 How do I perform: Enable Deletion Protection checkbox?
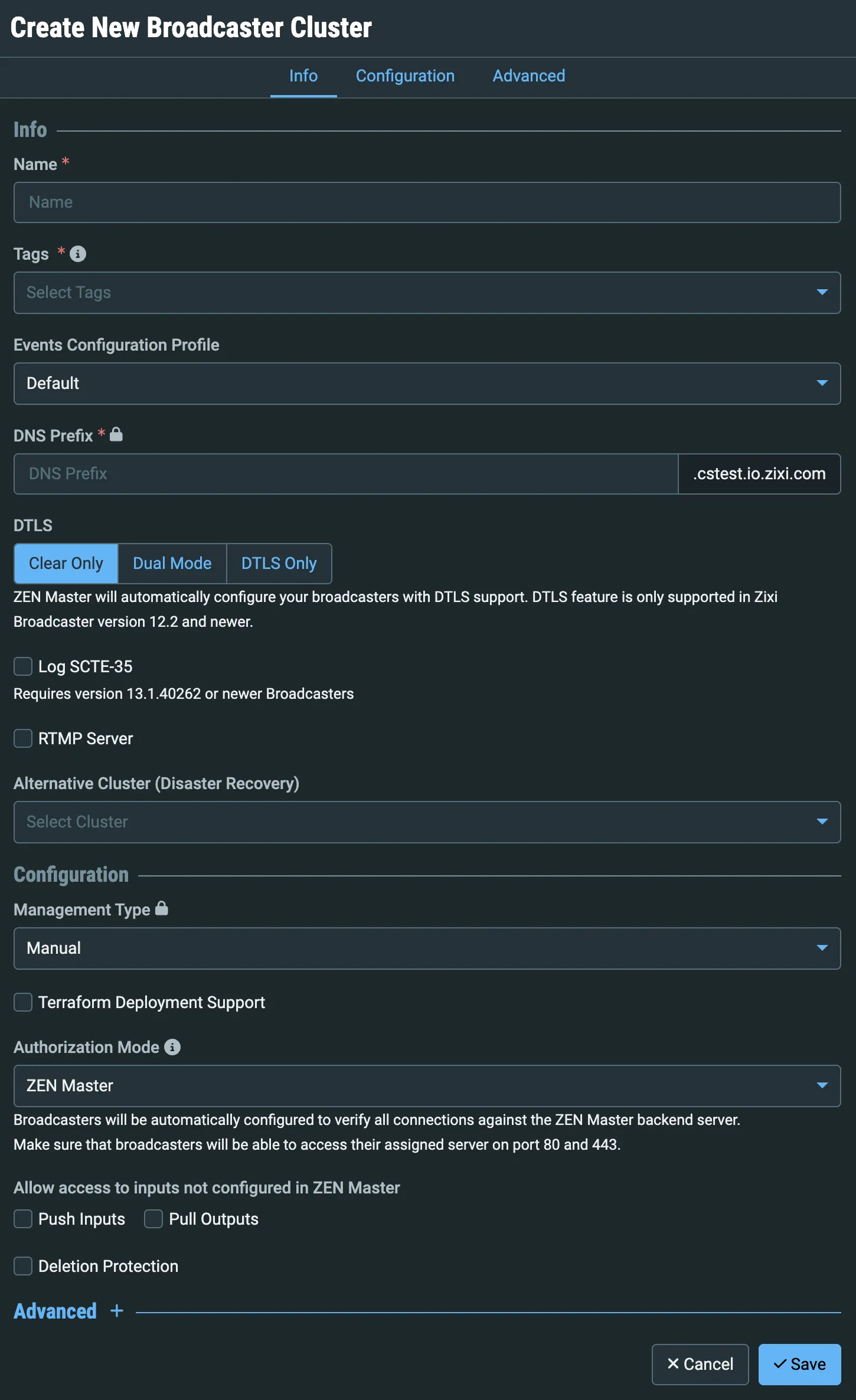point(23,1266)
